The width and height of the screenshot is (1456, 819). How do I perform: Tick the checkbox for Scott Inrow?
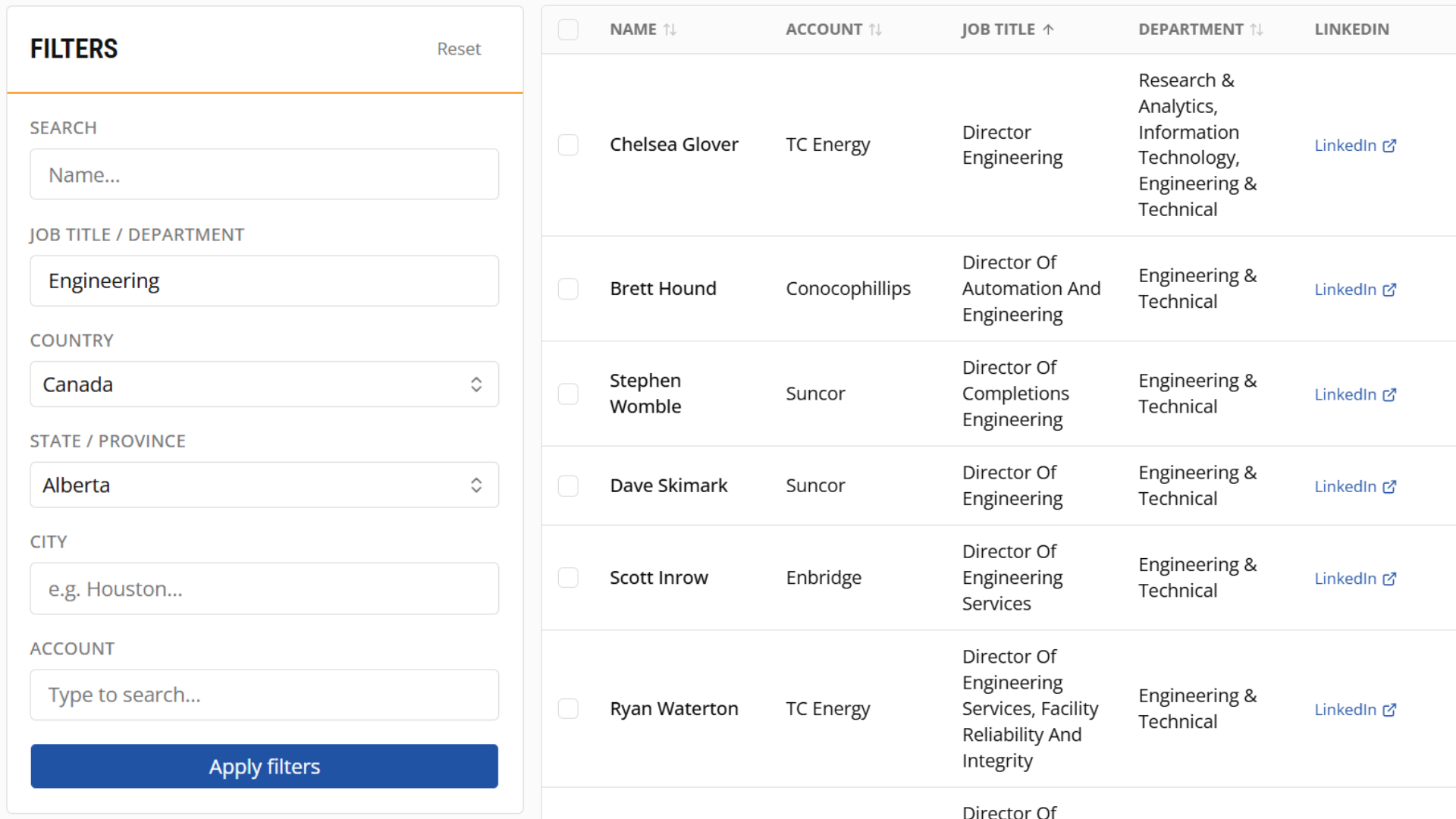click(x=568, y=578)
